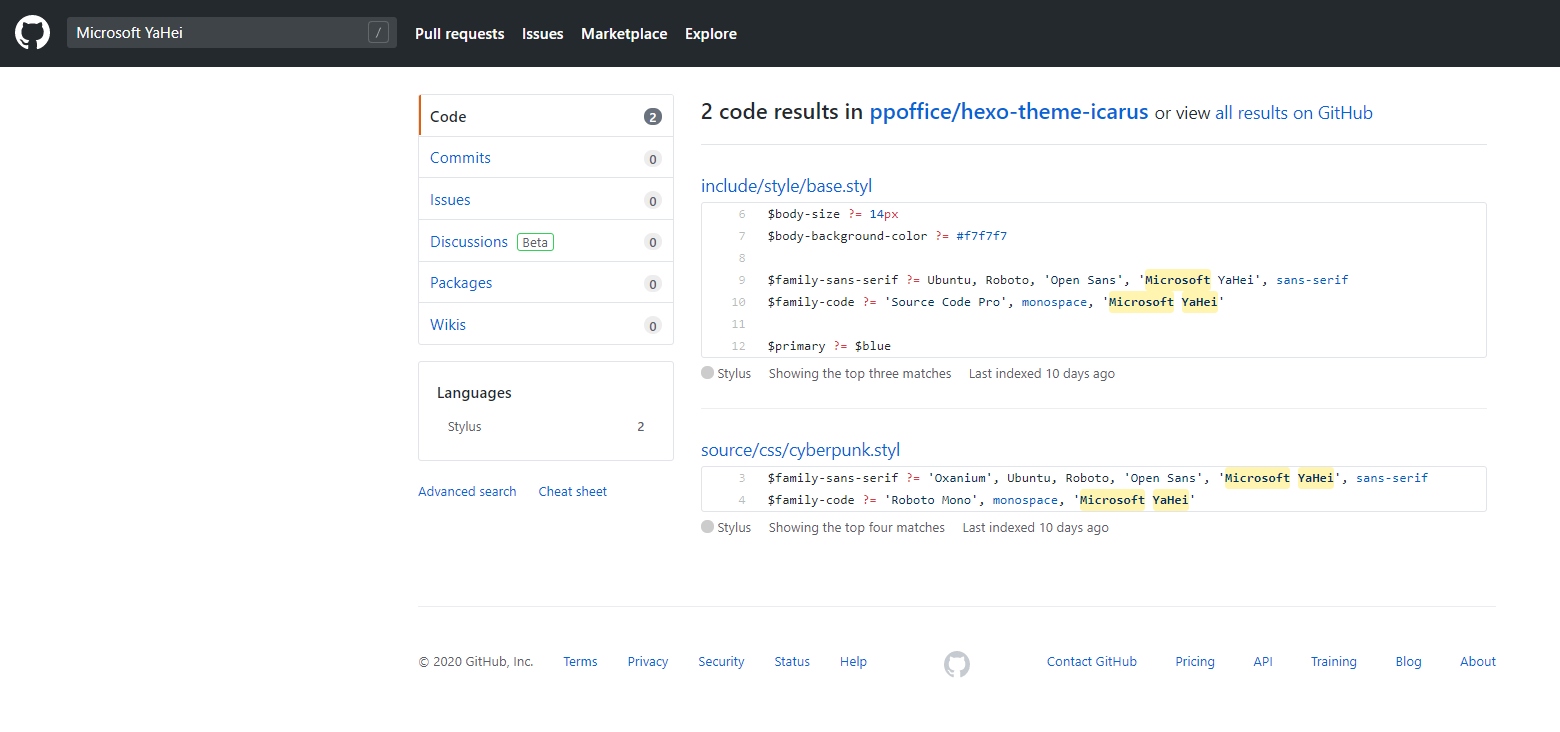Screen dimensions: 1560x732
Task: Open the include/style/base.styl file
Action: pyautogui.click(x=786, y=186)
